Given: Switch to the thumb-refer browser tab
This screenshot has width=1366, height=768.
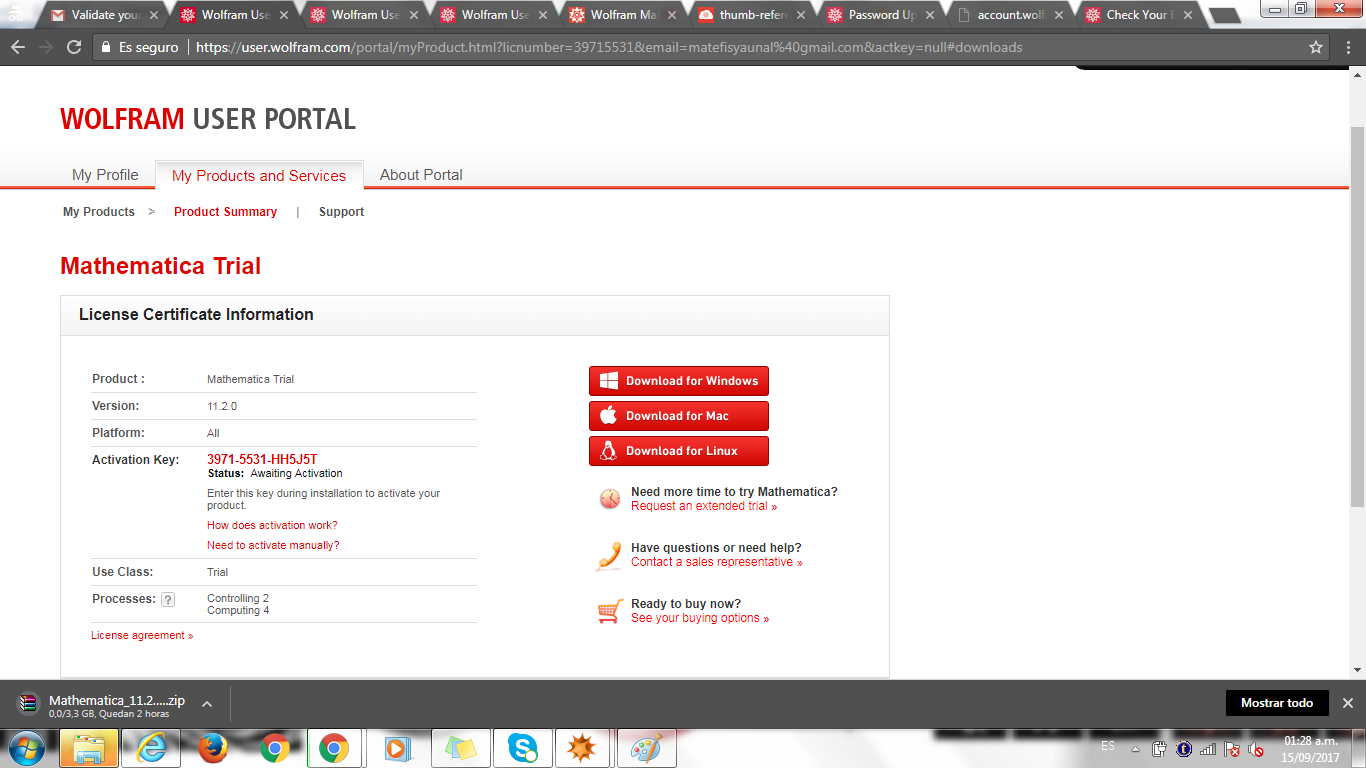Looking at the screenshot, I should [752, 15].
